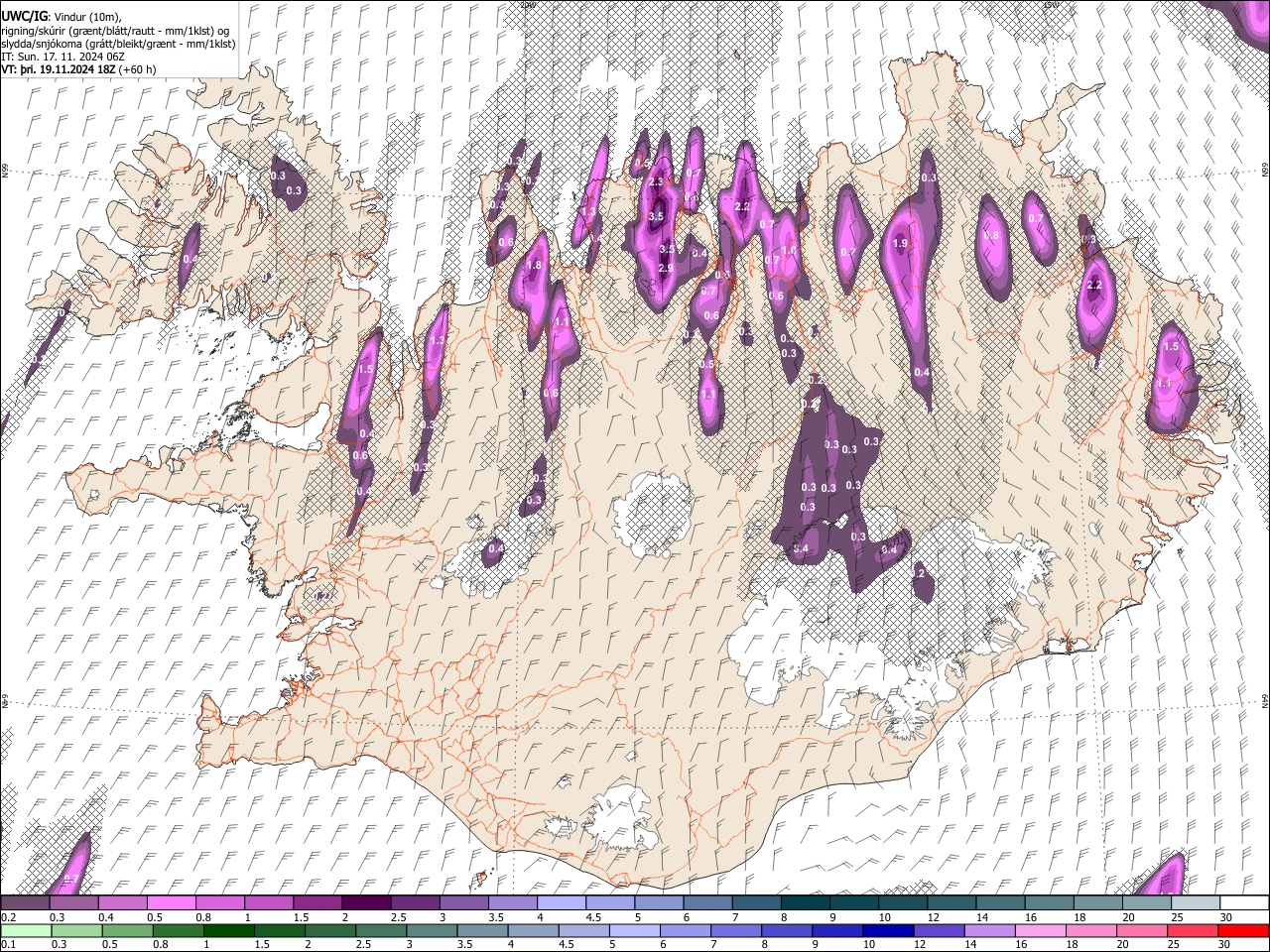Click the '1.9' snowfall value on the map
This screenshot has height=952, width=1270.
(x=901, y=244)
